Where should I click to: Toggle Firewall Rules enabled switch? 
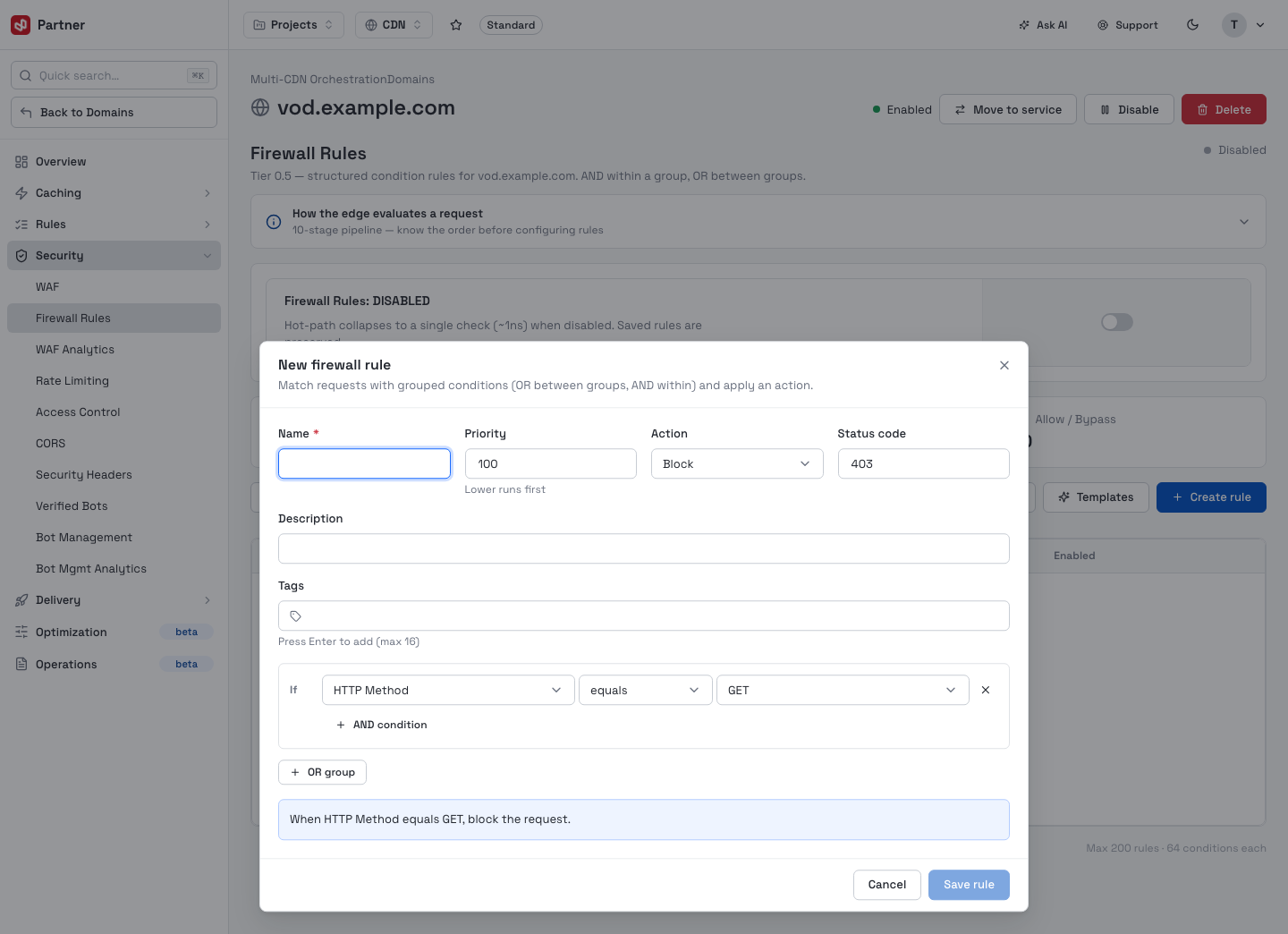tap(1117, 322)
